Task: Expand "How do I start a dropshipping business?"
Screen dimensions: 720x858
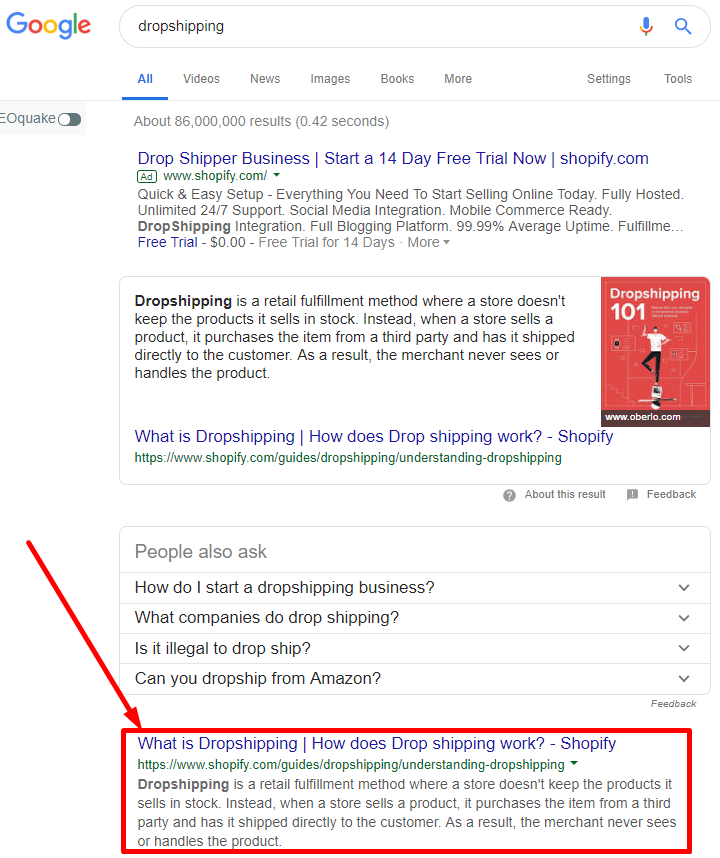Action: pyautogui.click(x=684, y=588)
